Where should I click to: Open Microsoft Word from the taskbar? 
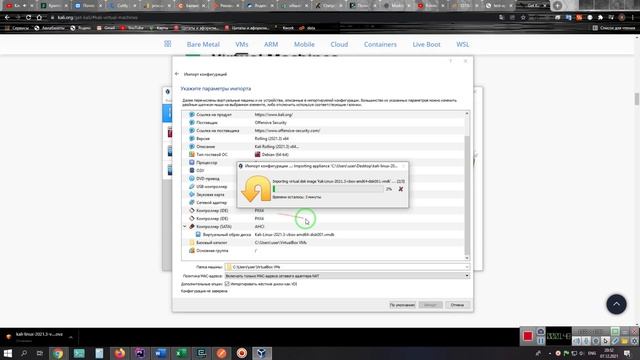160,353
